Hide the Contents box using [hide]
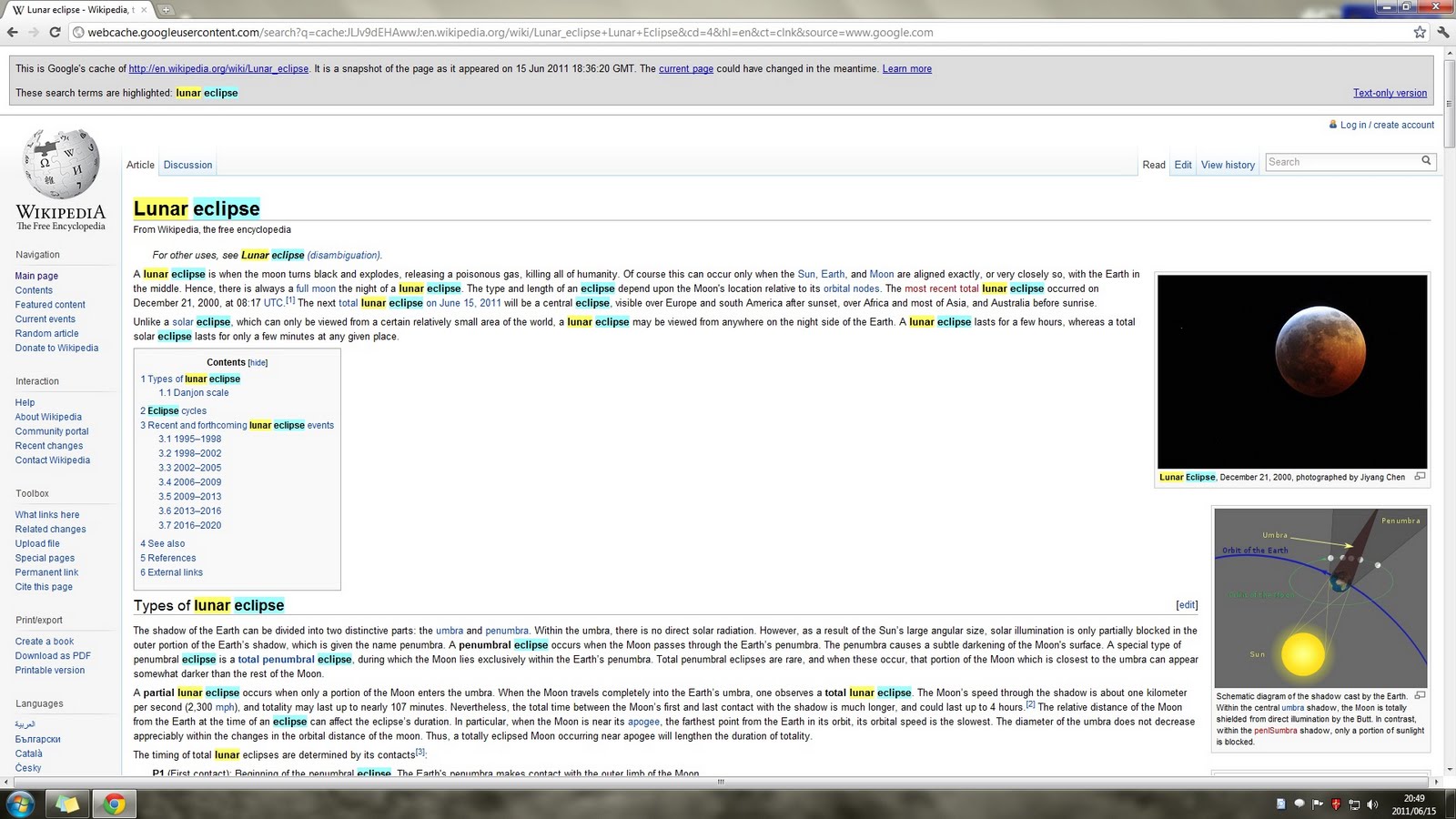The image size is (1456, 819). (x=258, y=362)
